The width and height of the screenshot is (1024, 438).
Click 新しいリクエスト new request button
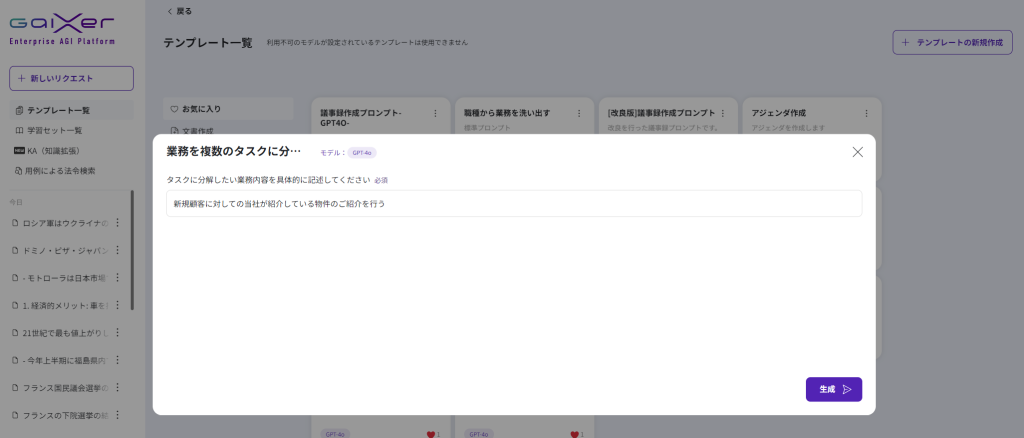(x=71, y=78)
